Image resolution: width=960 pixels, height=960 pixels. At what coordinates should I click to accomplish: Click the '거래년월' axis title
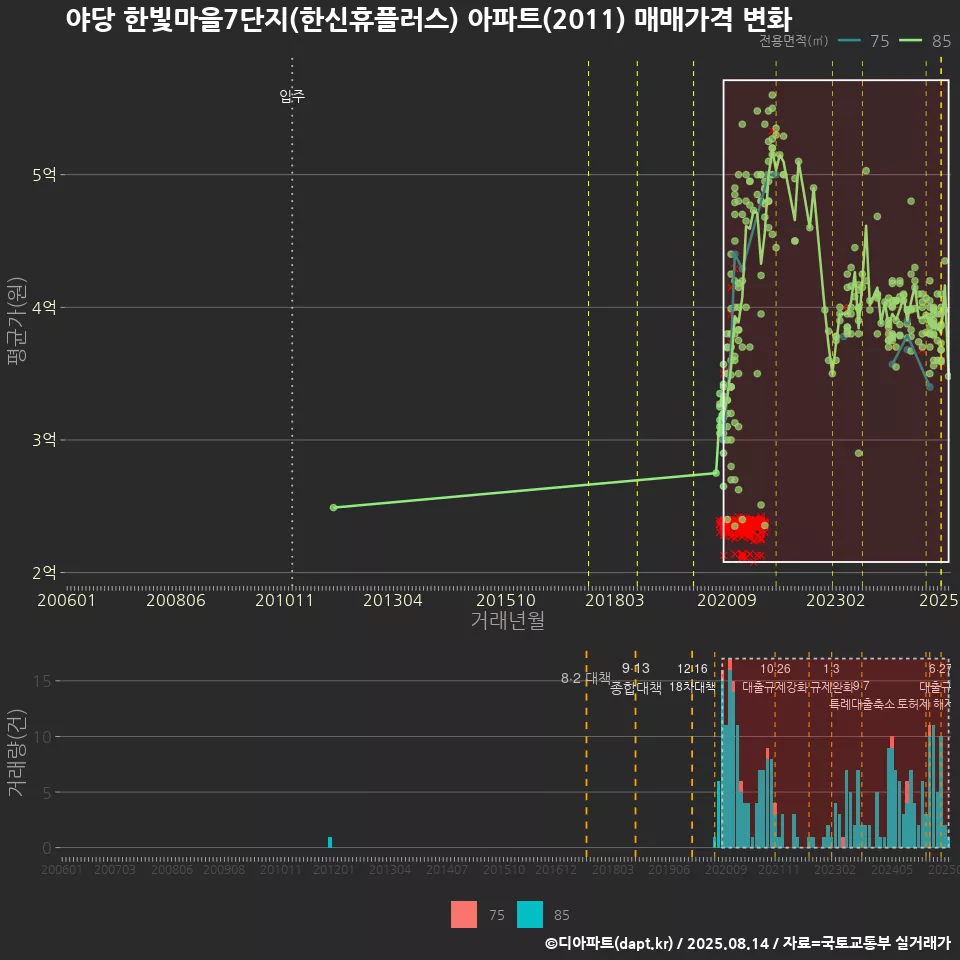[508, 620]
